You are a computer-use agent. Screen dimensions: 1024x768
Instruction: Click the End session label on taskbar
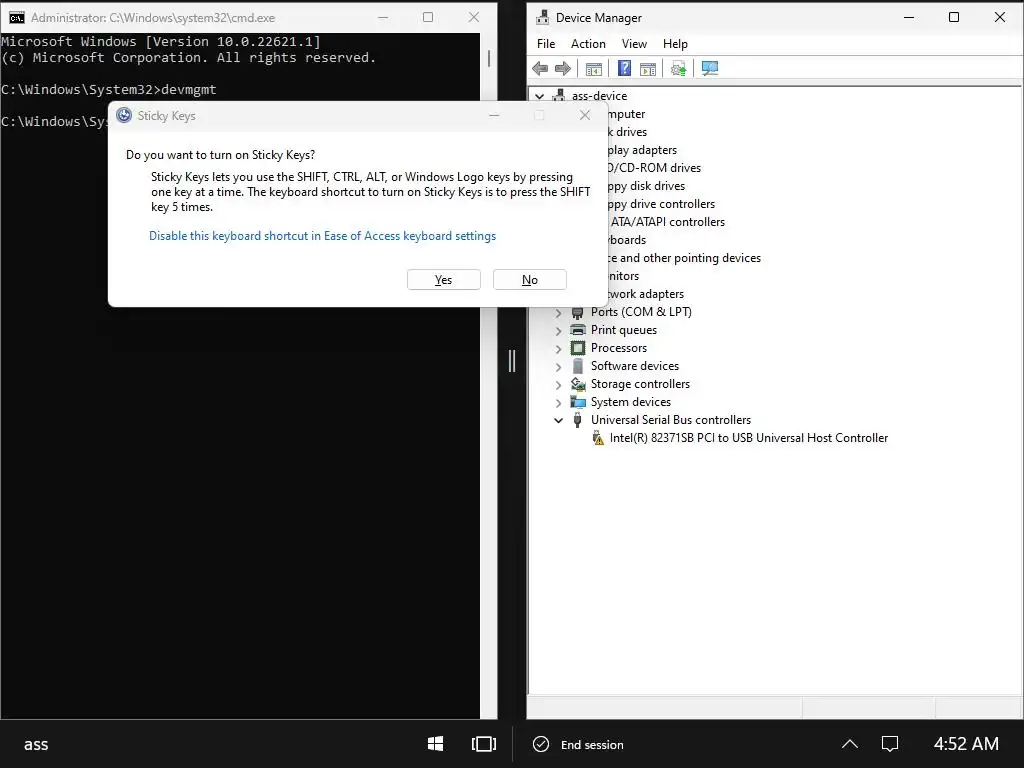point(592,744)
